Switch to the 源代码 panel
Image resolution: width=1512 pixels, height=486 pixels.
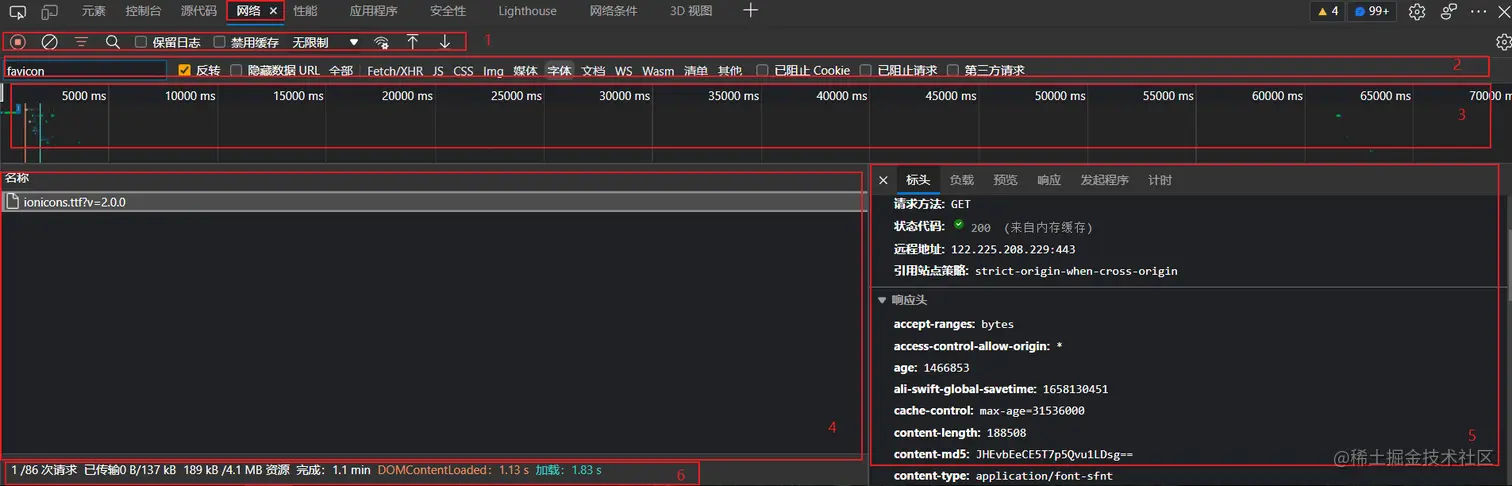click(x=199, y=11)
